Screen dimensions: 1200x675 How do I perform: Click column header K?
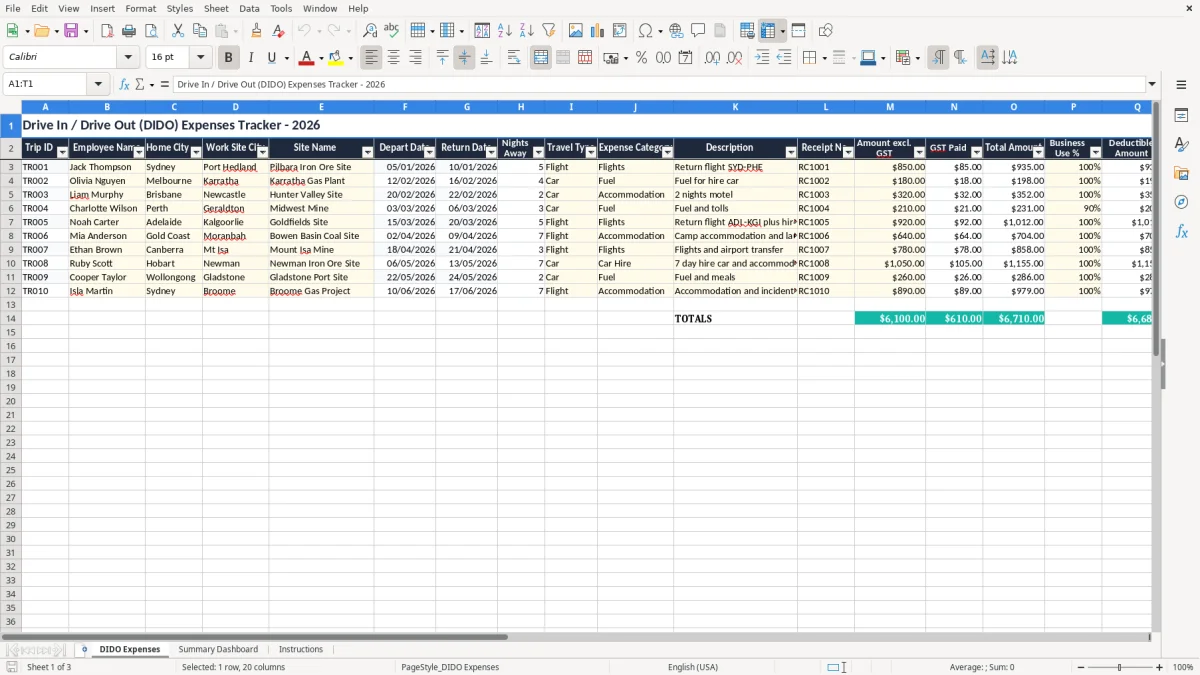[735, 107]
